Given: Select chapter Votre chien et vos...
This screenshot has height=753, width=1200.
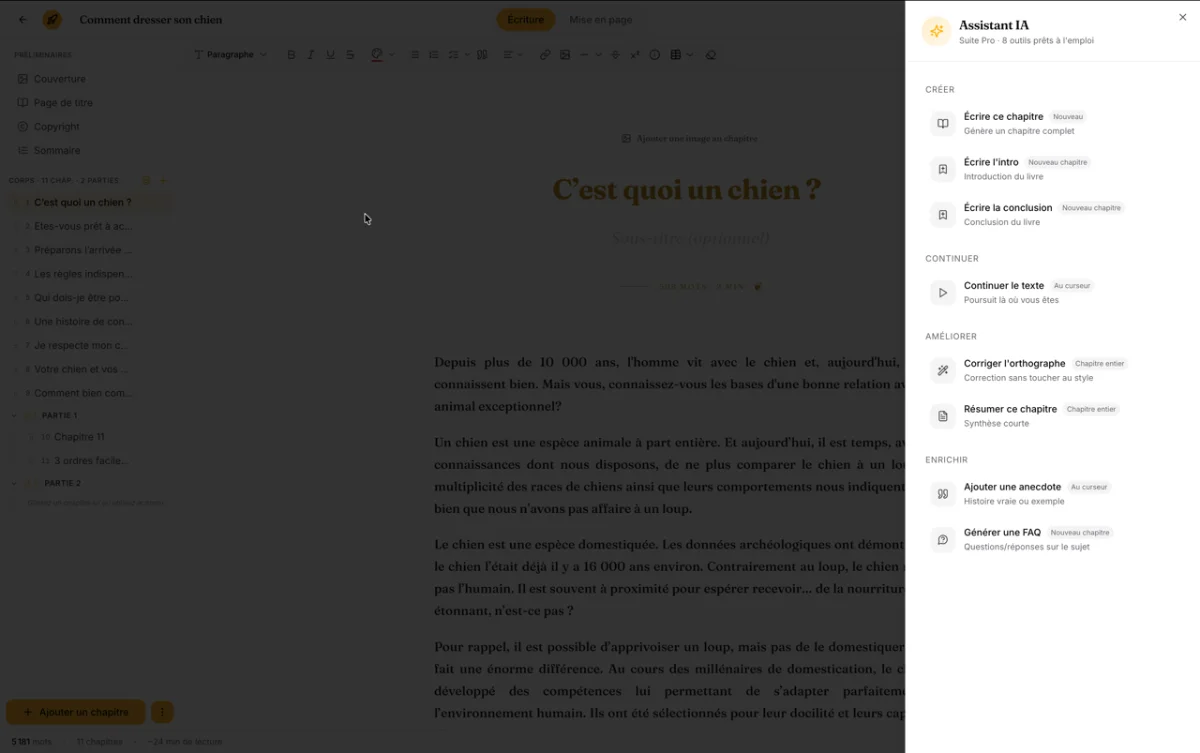Looking at the screenshot, I should click(x=88, y=370).
